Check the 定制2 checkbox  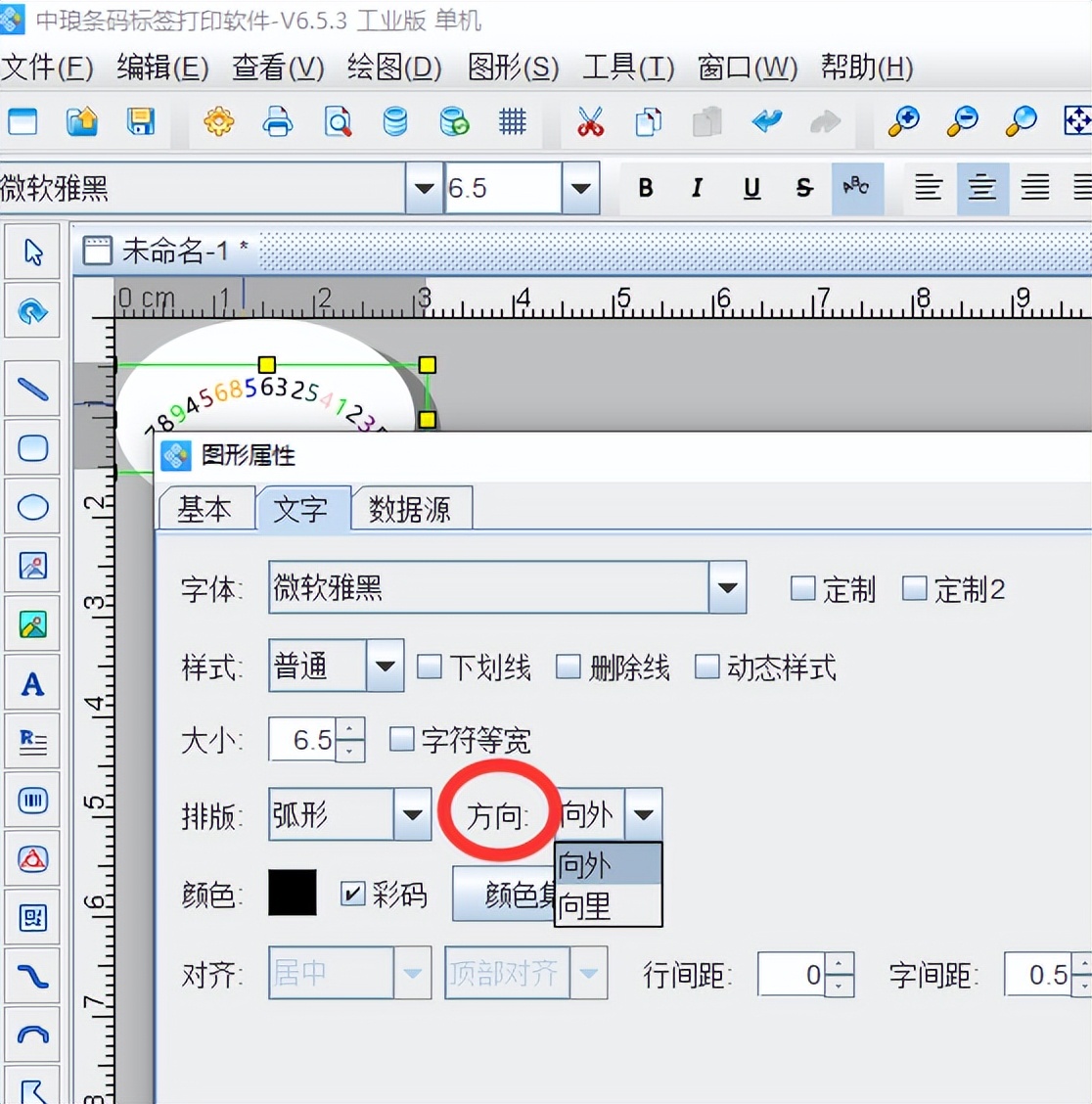point(915,588)
